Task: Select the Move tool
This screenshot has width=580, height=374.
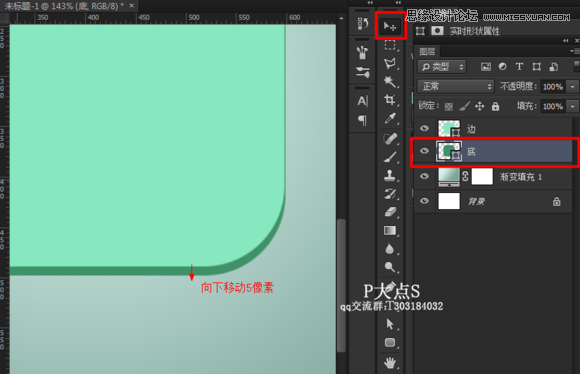Action: (390, 26)
